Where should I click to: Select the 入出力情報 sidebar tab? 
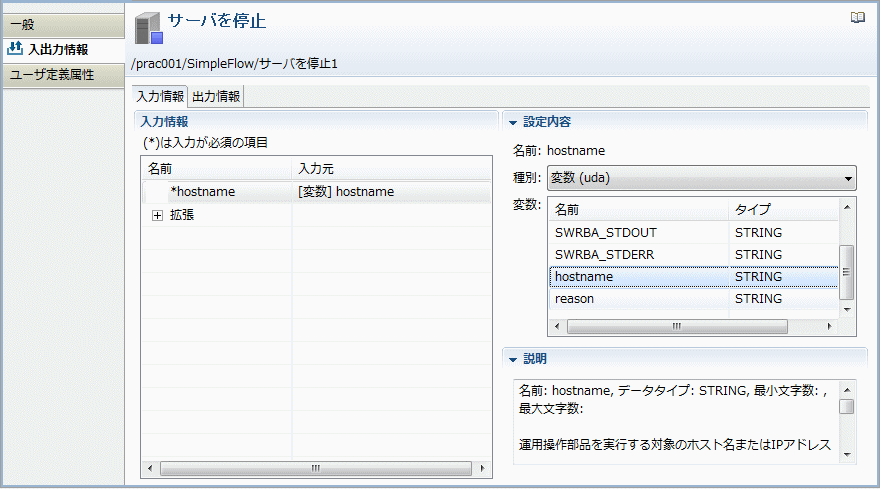pyautogui.click(x=63, y=49)
